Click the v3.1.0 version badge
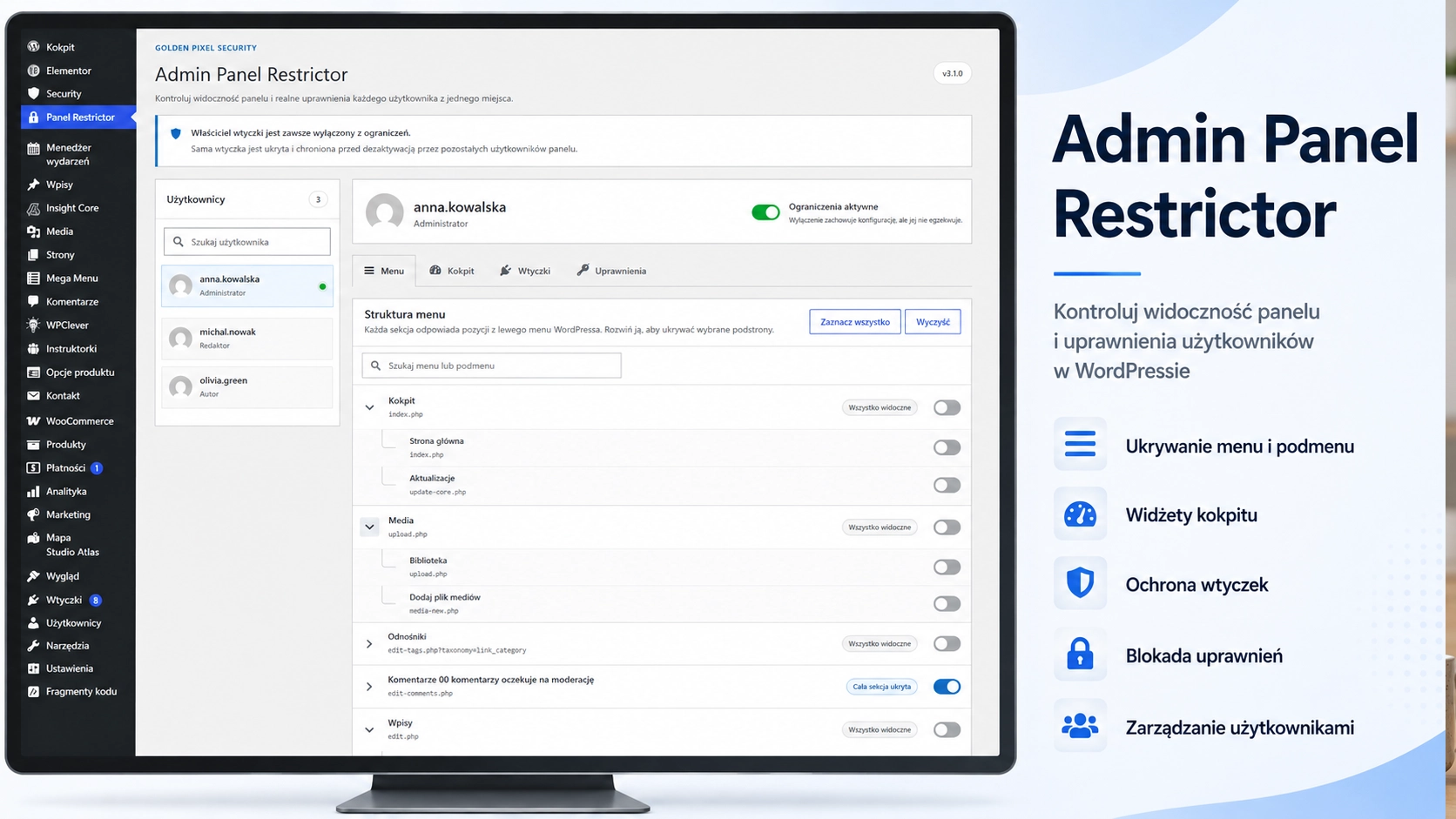This screenshot has width=1456, height=819. pos(953,73)
